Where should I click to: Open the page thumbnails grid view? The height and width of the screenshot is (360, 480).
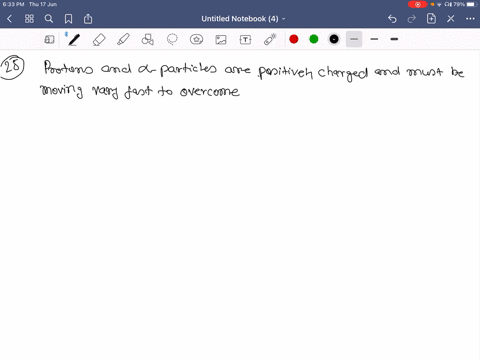click(29, 19)
